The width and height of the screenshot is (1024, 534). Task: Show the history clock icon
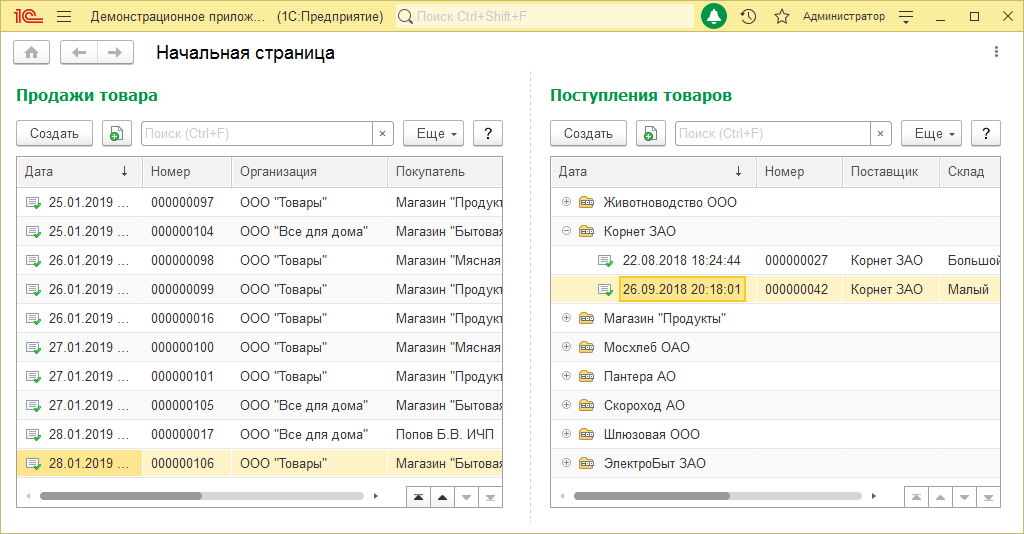[x=748, y=16]
